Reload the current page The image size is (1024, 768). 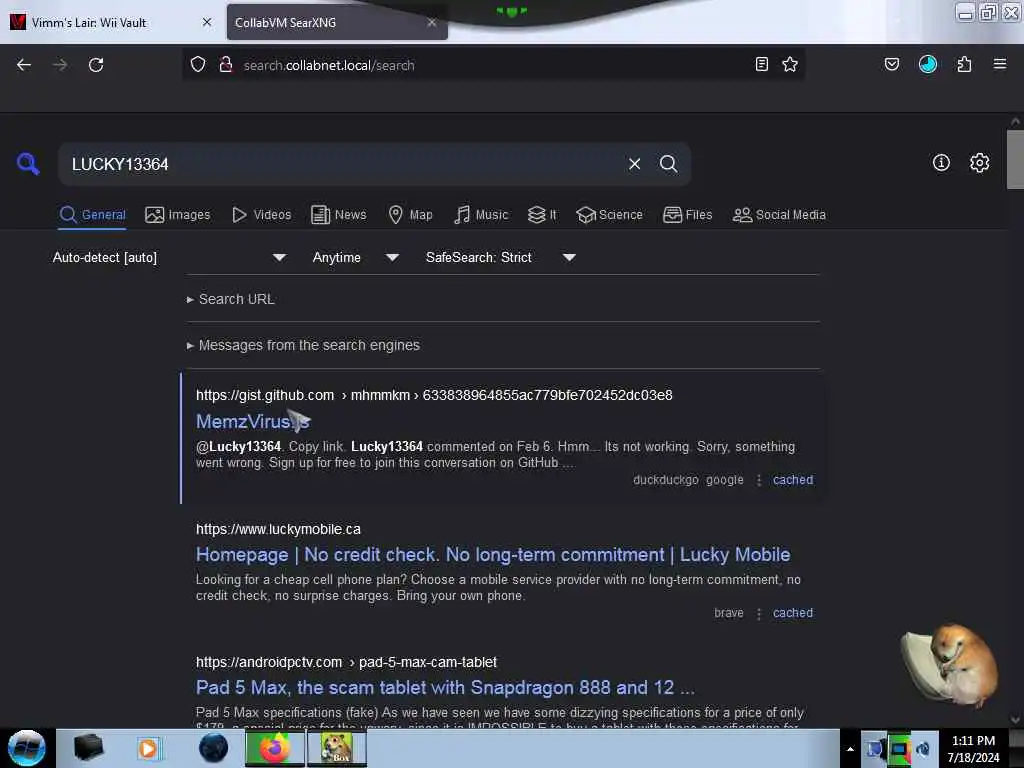tap(96, 65)
